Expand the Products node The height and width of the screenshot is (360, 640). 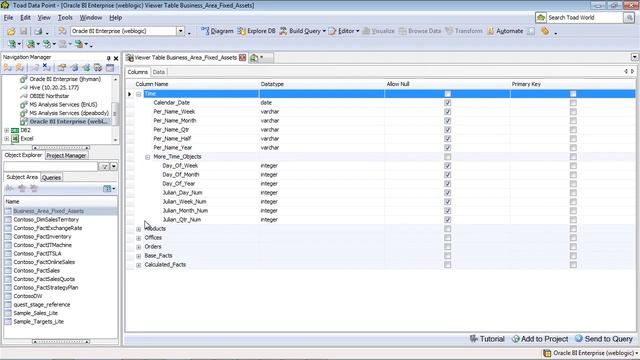139,229
